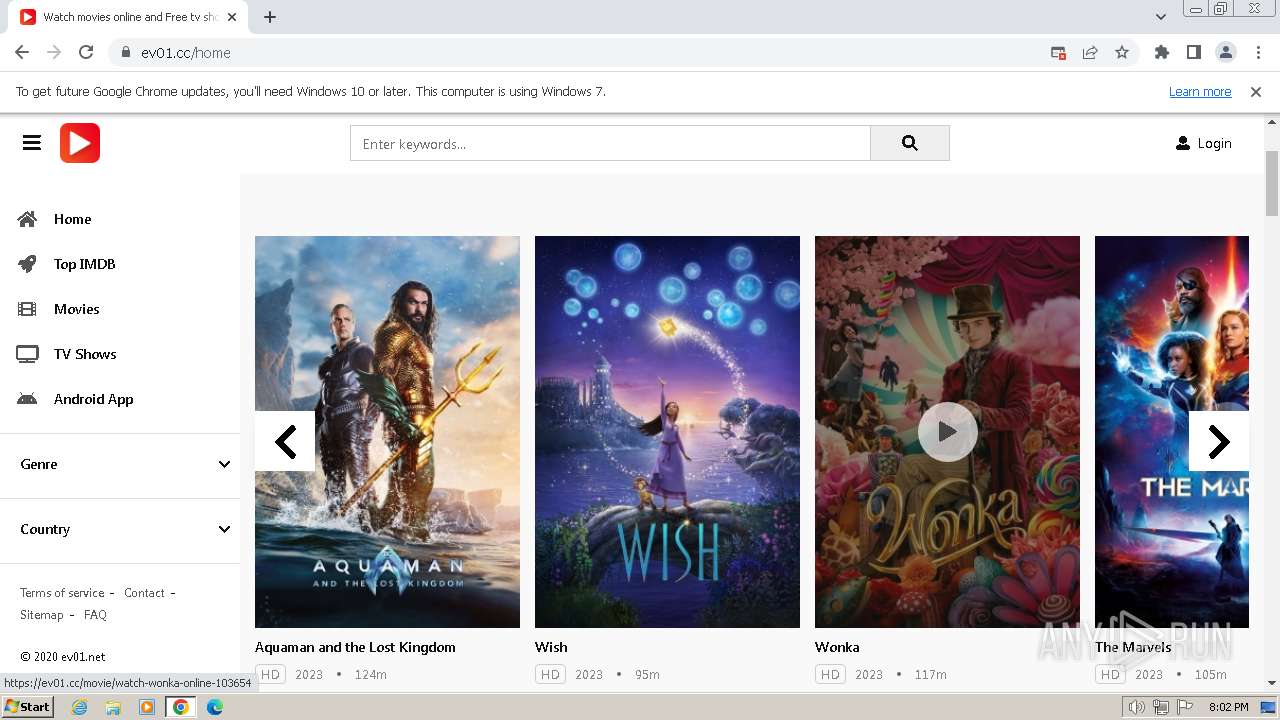Viewport: 1280px width, 720px height.
Task: Open the hamburger sidebar menu
Action: 32,143
